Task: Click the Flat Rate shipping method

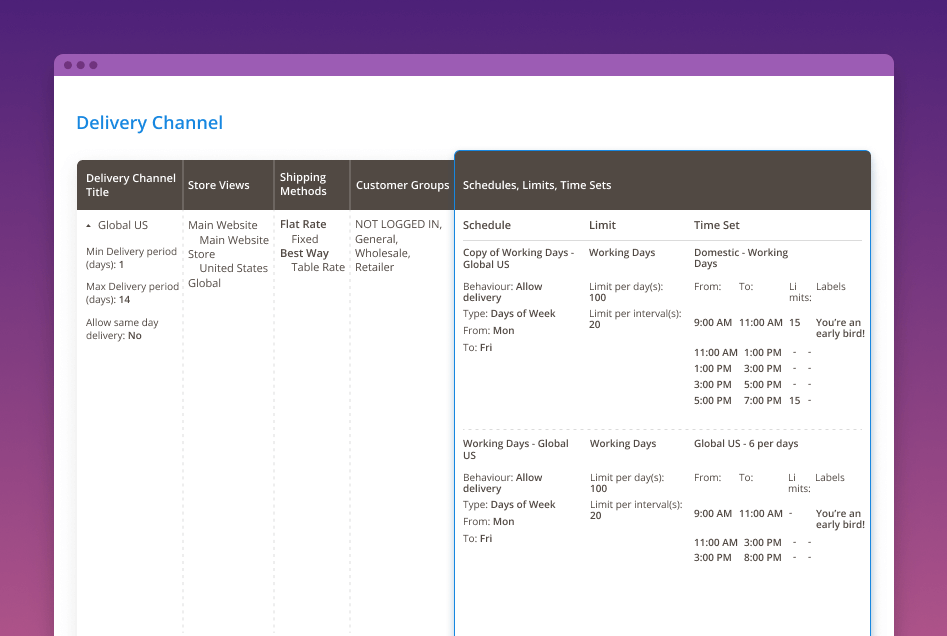Action: point(303,225)
